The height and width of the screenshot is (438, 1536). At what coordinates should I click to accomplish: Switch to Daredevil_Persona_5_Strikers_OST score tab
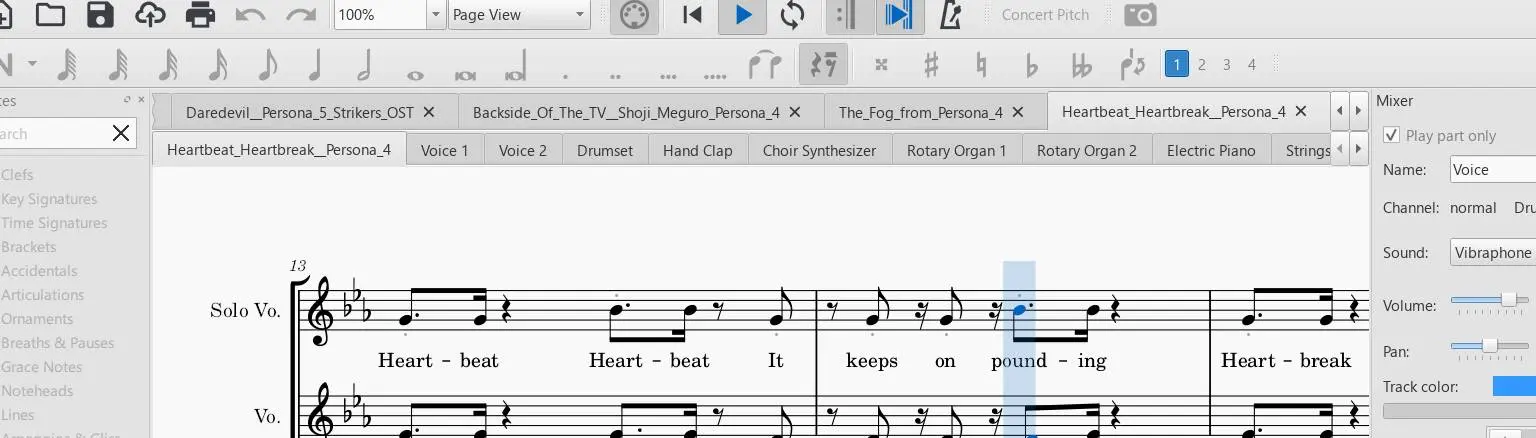(300, 112)
